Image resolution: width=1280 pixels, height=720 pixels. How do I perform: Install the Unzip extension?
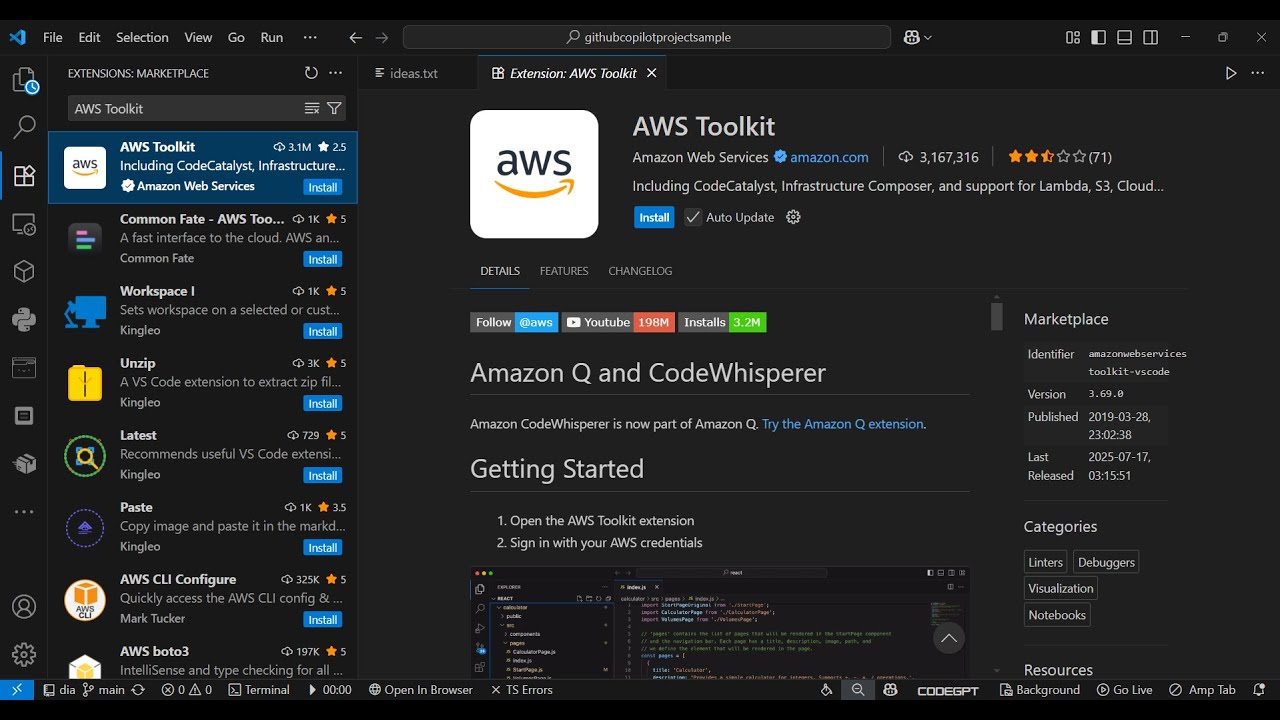pyautogui.click(x=323, y=403)
